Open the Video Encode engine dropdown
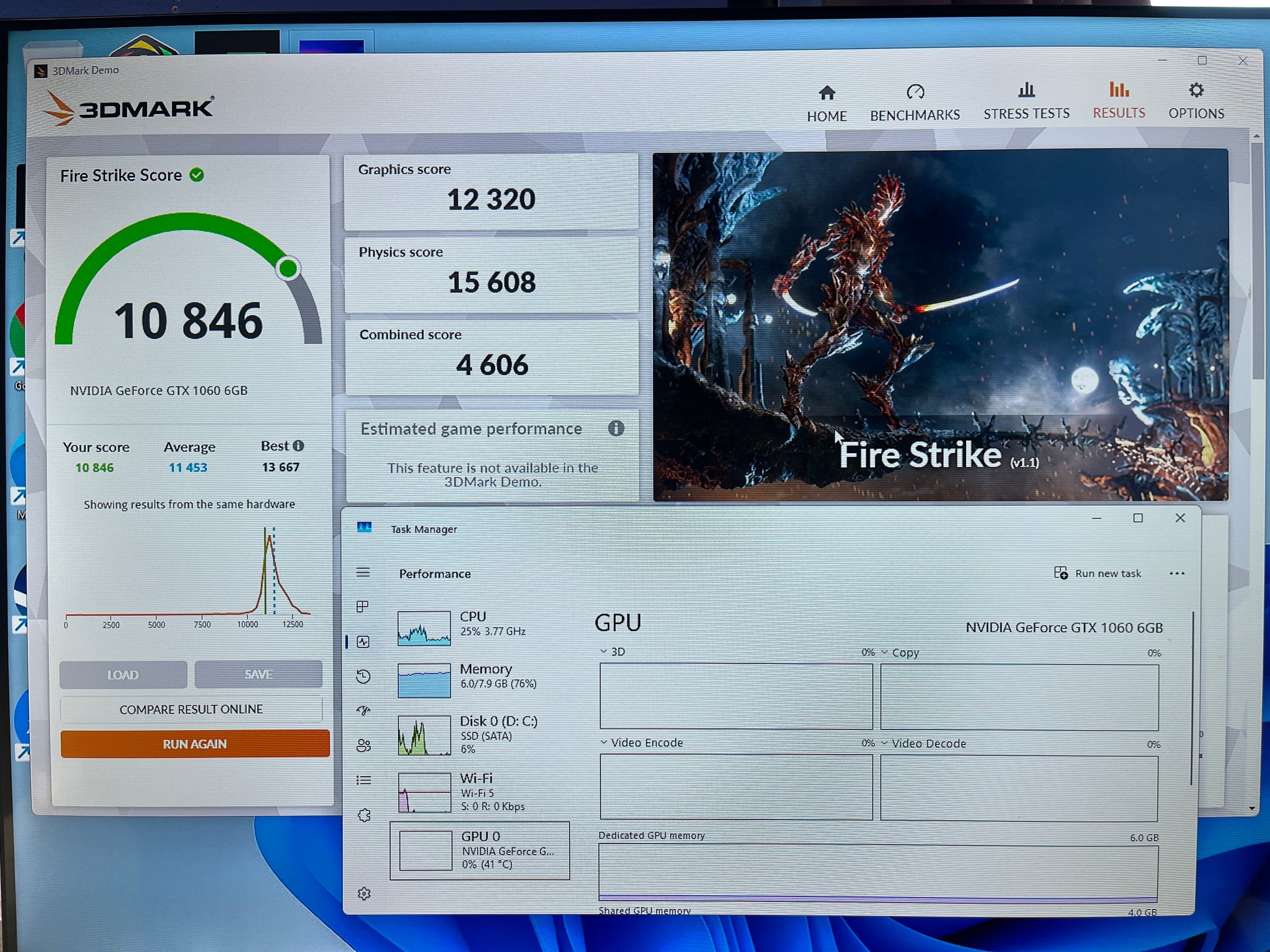1270x952 pixels. click(641, 743)
